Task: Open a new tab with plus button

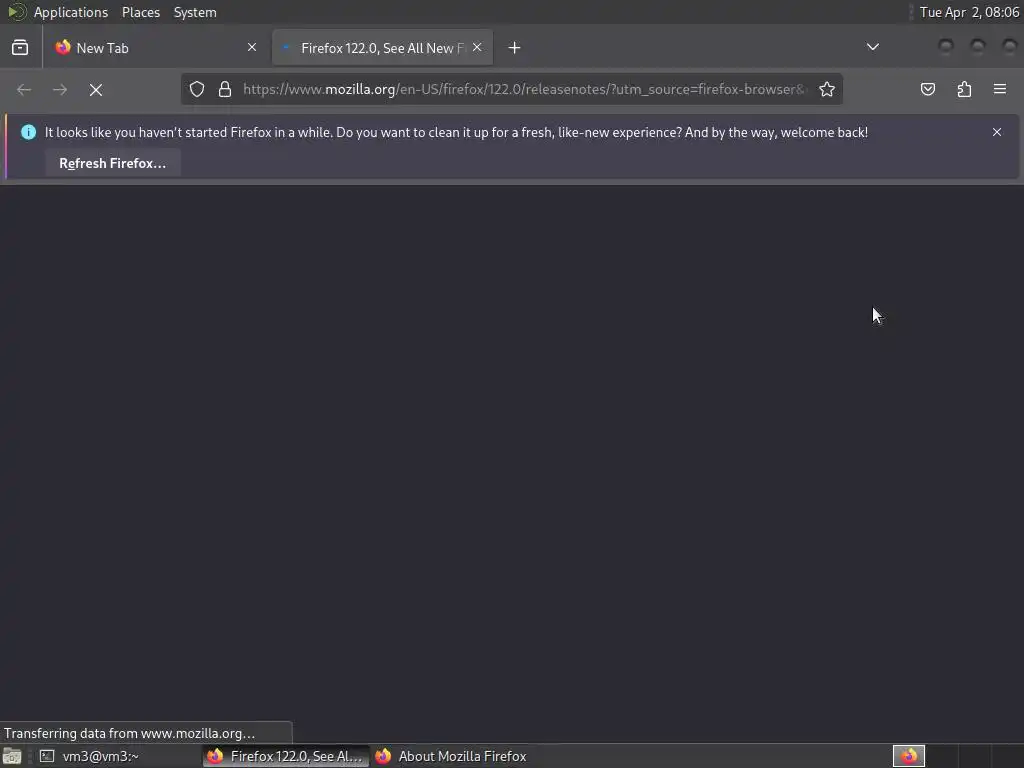Action: tap(515, 48)
